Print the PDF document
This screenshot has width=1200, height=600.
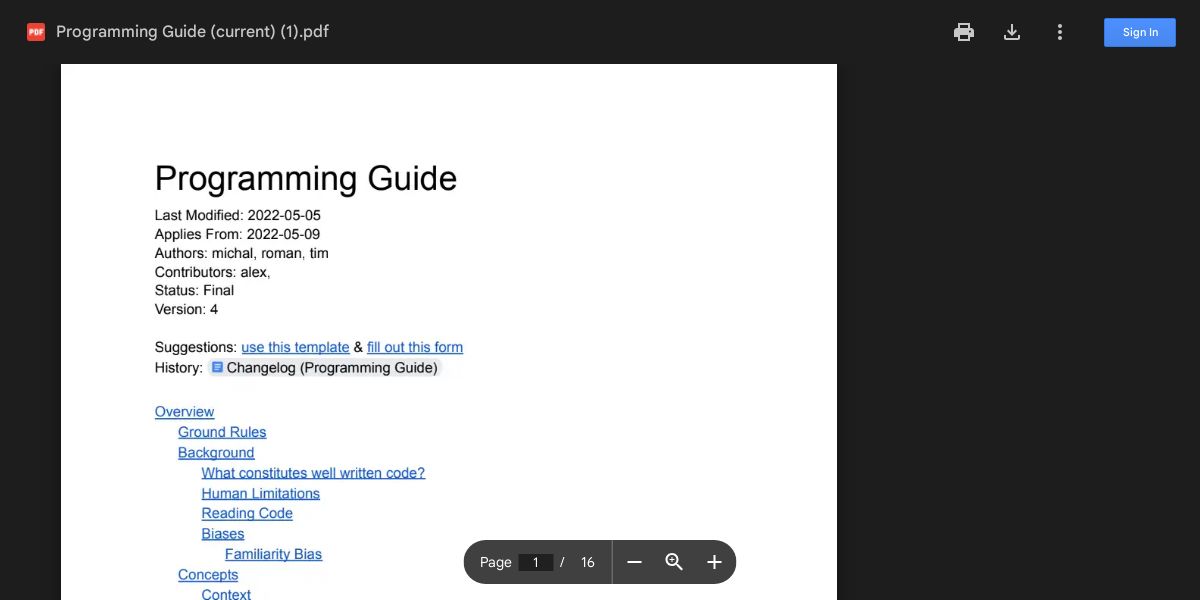(x=964, y=32)
